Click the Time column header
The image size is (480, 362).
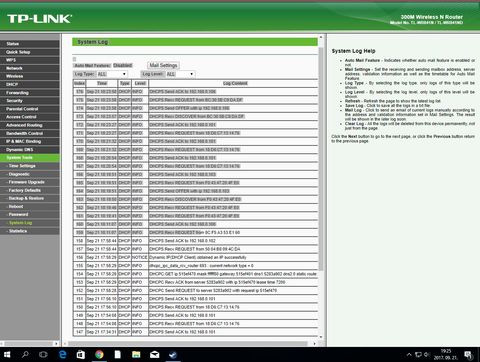[102, 83]
